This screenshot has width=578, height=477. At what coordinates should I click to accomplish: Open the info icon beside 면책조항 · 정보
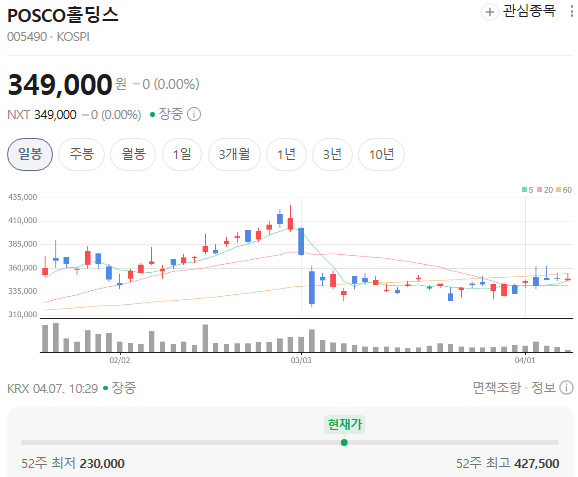[x=566, y=387]
